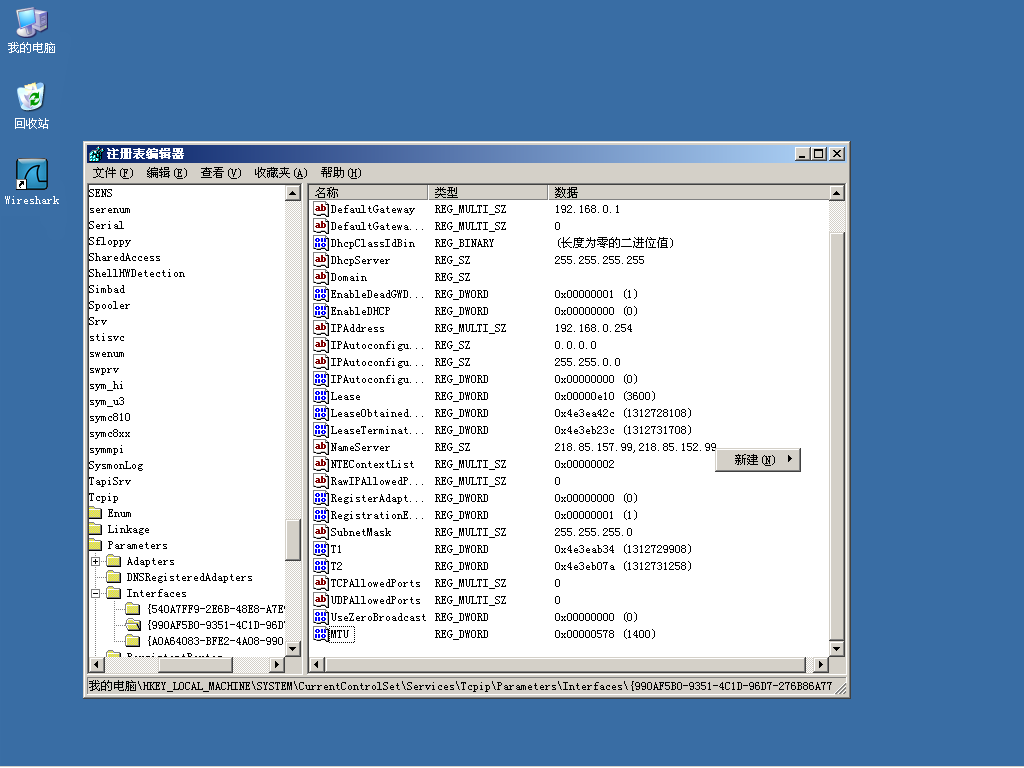Click the data value 0x00000578 (1400)

605,633
